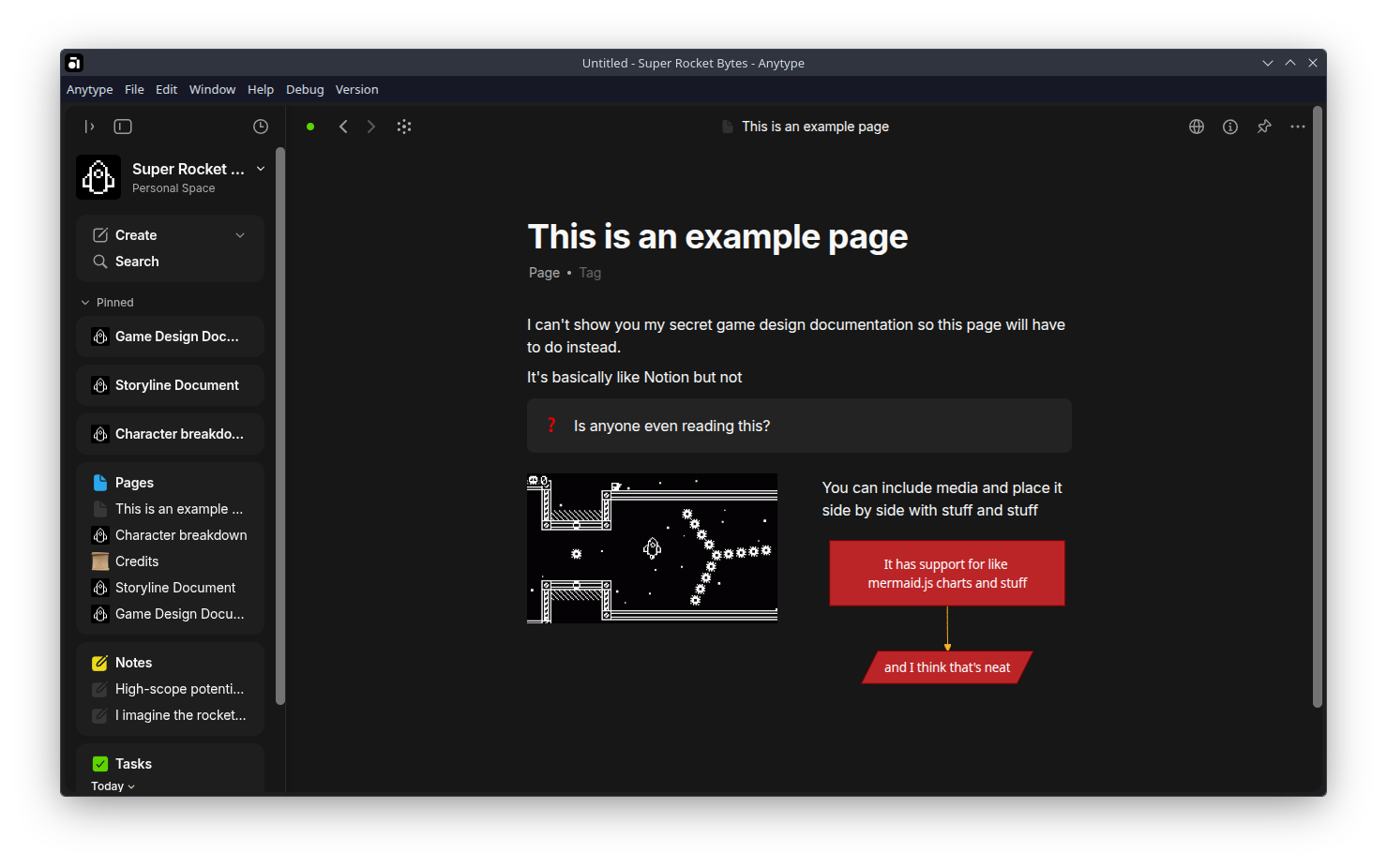Click the Notes section pencil icon
The image size is (1387, 868).
[99, 662]
